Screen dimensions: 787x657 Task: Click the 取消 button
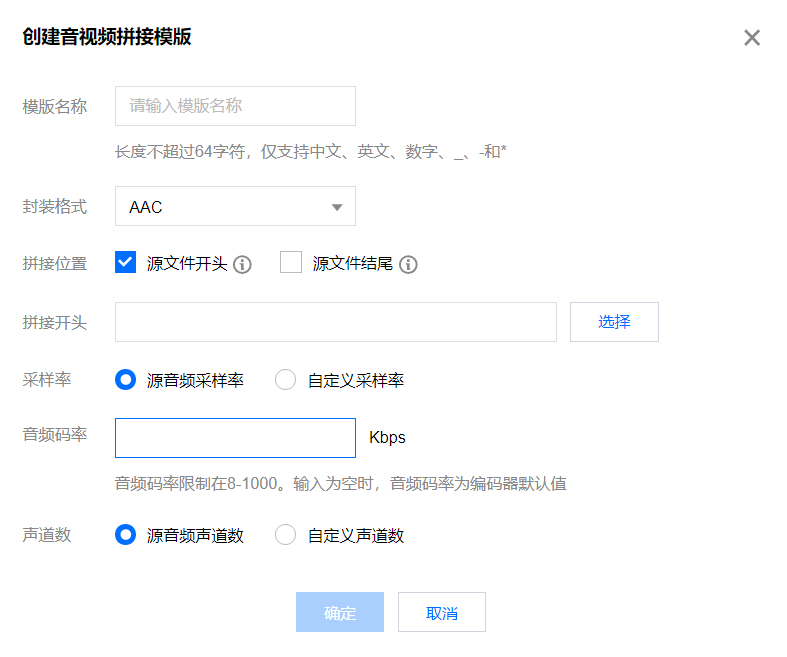point(442,612)
